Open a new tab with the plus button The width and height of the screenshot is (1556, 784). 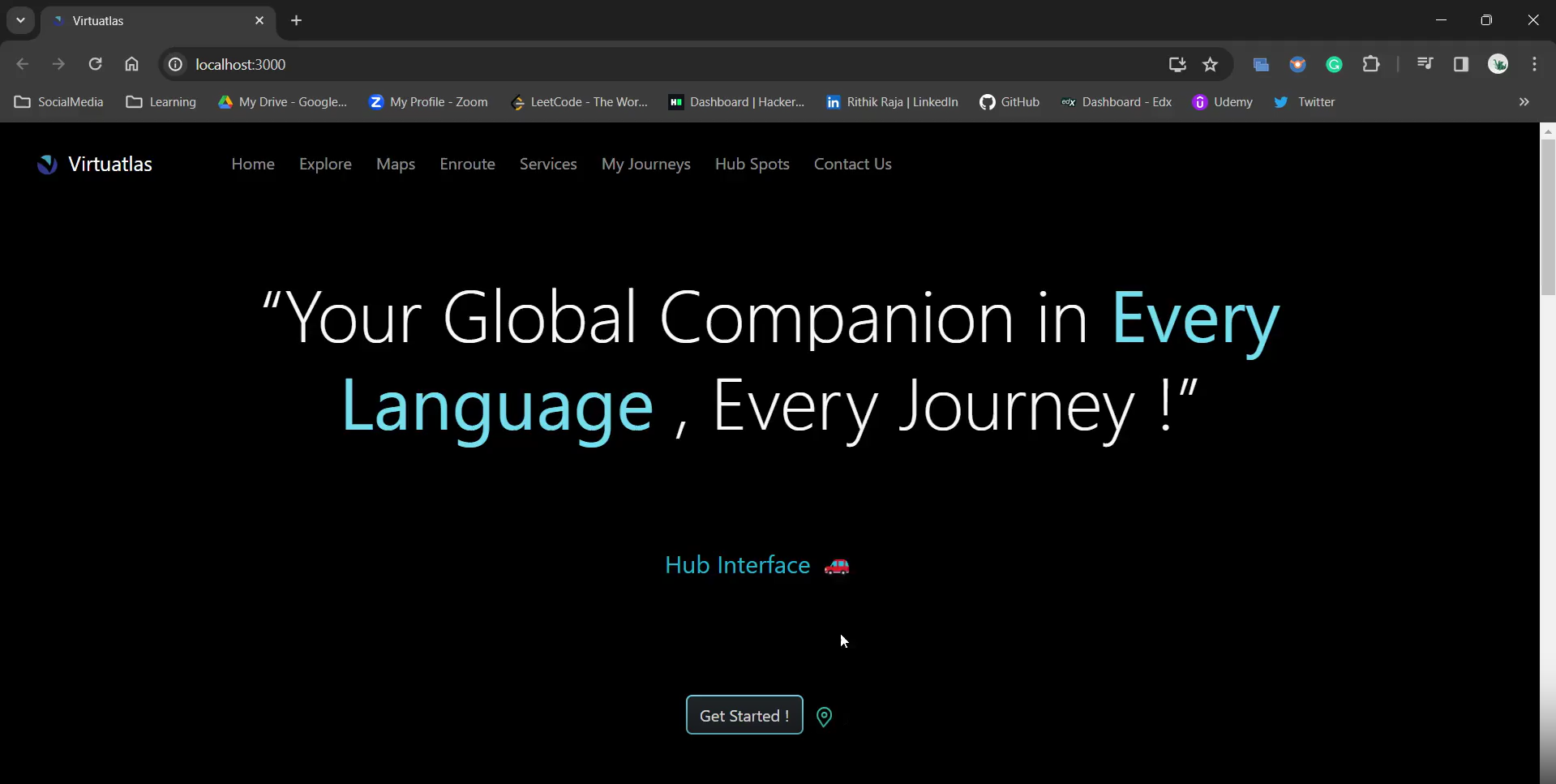click(x=297, y=20)
